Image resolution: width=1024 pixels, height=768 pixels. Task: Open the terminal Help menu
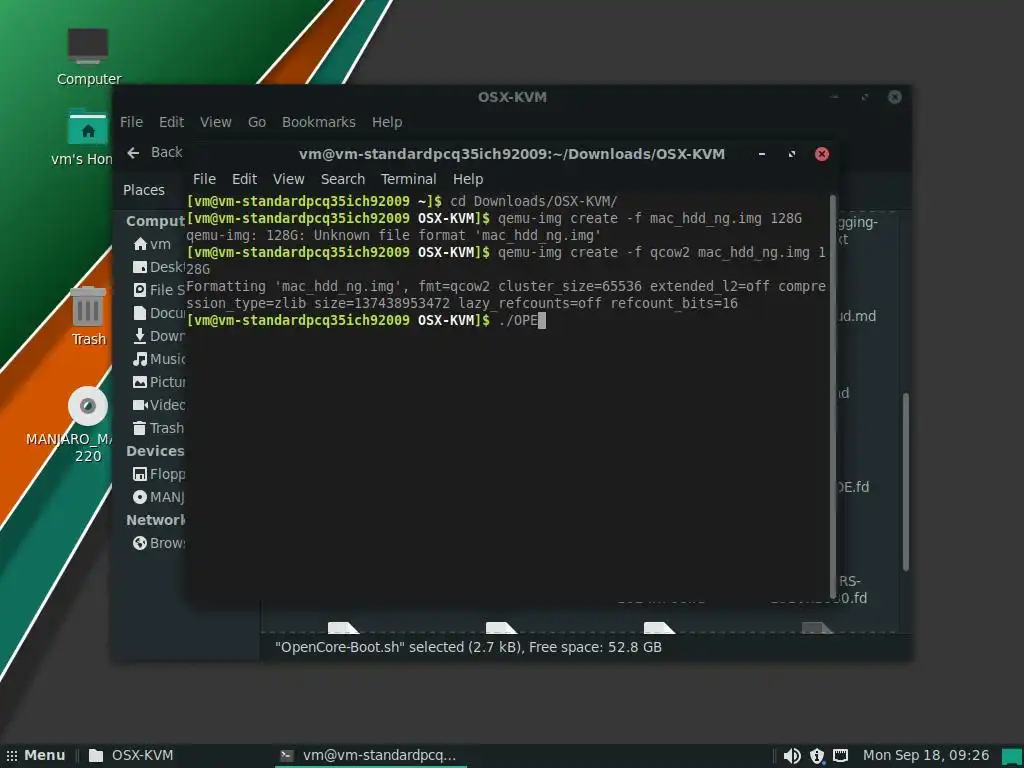(x=468, y=179)
